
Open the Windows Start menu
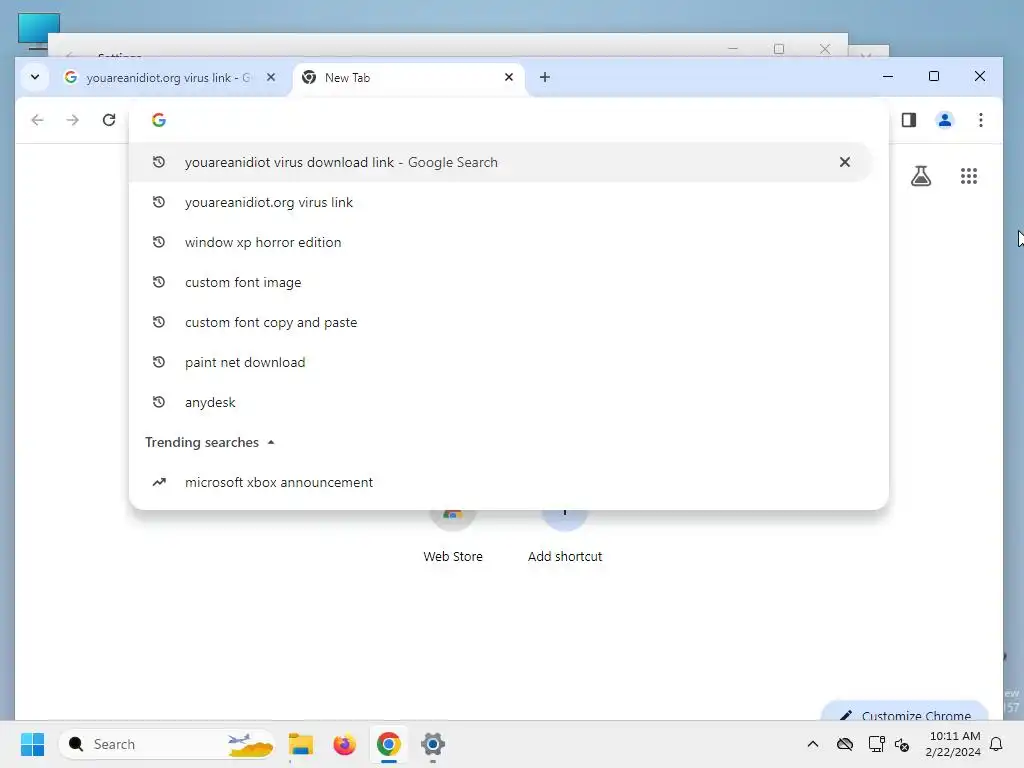point(32,744)
